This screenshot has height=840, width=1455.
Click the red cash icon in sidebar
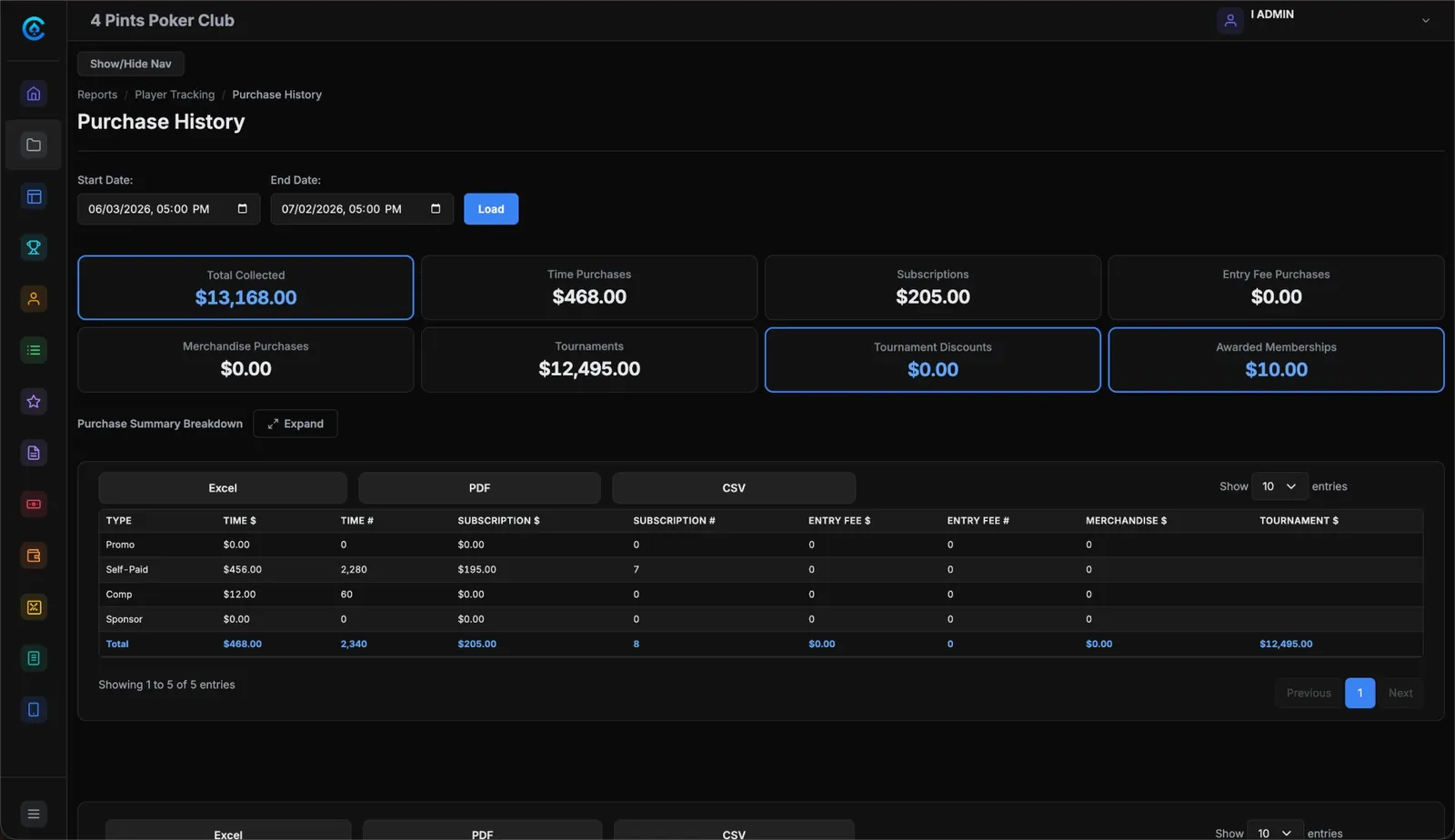tap(34, 505)
